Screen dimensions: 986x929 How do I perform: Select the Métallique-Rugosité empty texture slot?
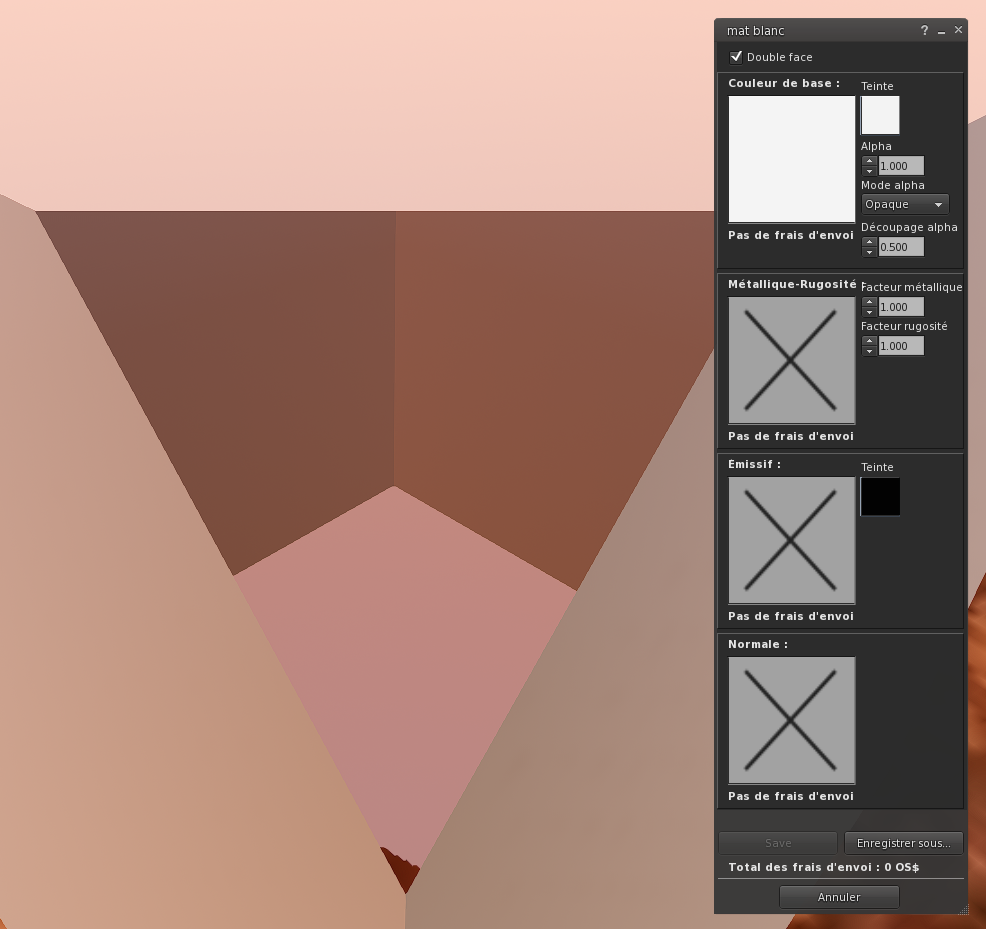point(791,360)
